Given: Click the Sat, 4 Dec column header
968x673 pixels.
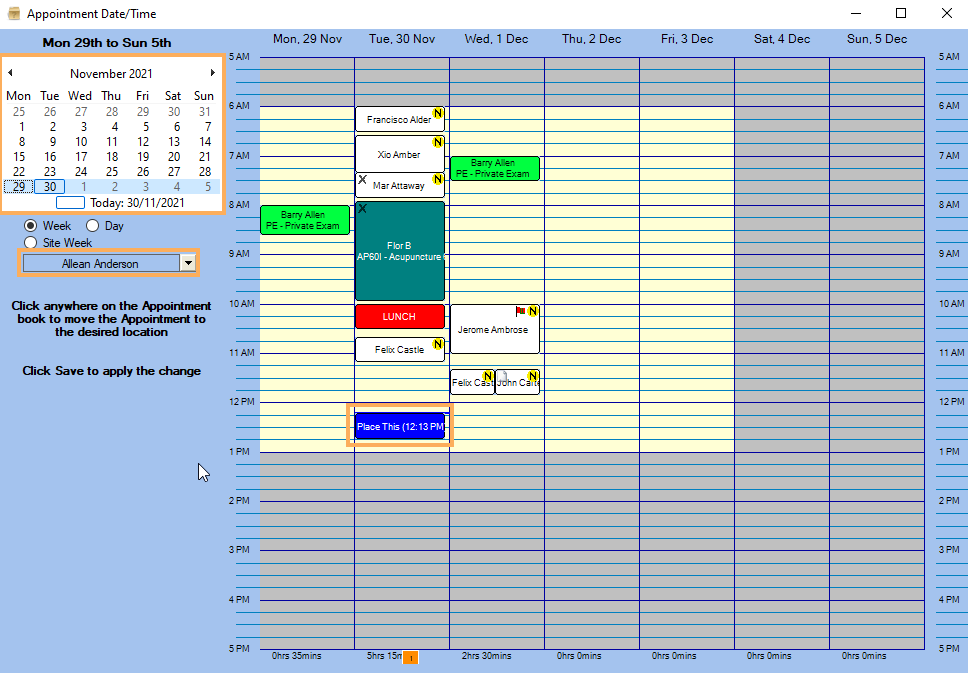Looking at the screenshot, I should (x=782, y=39).
